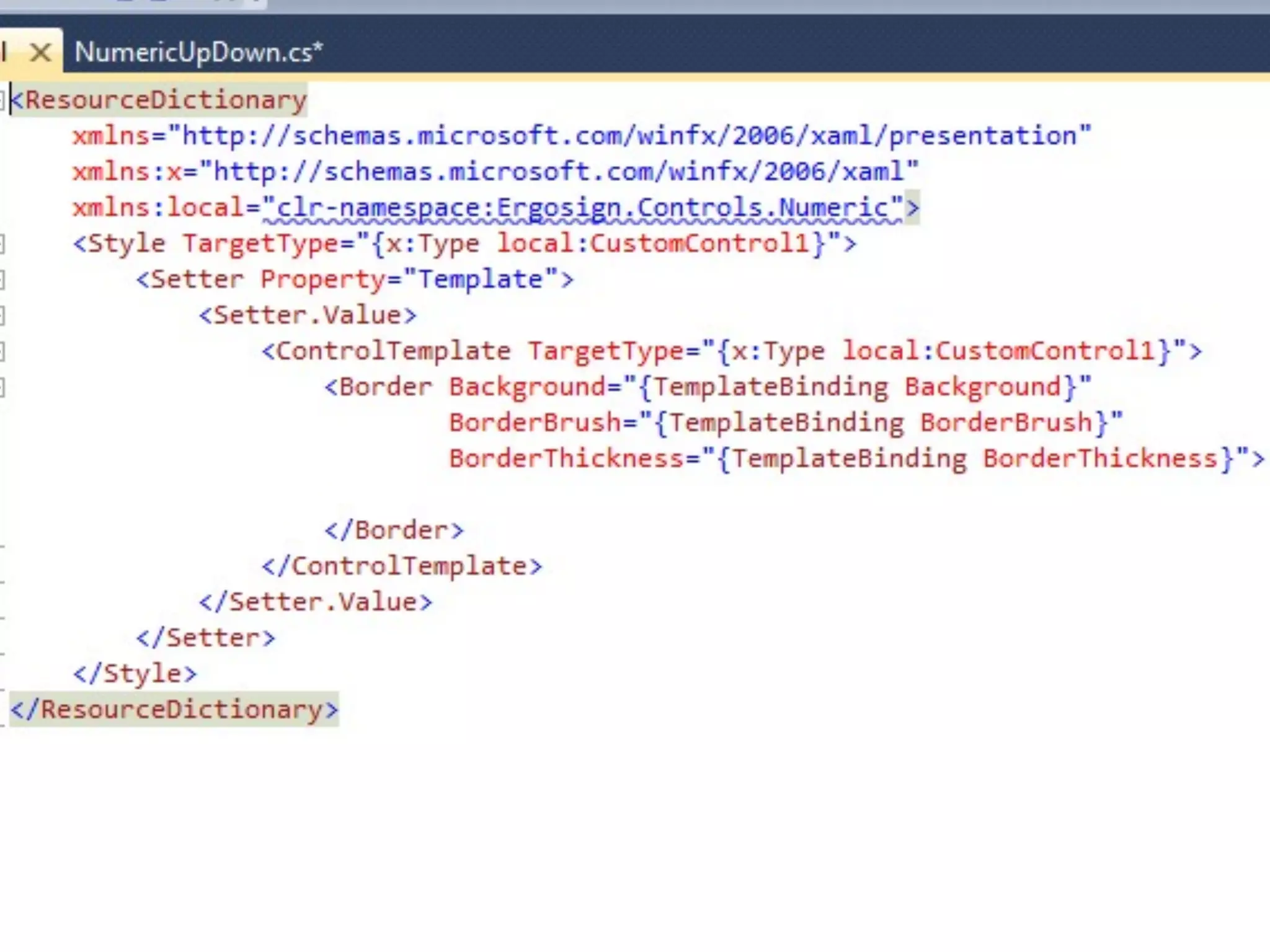This screenshot has height=952, width=1270.
Task: Collapse the ResourceDictionary outlining node
Action: pos(2,100)
